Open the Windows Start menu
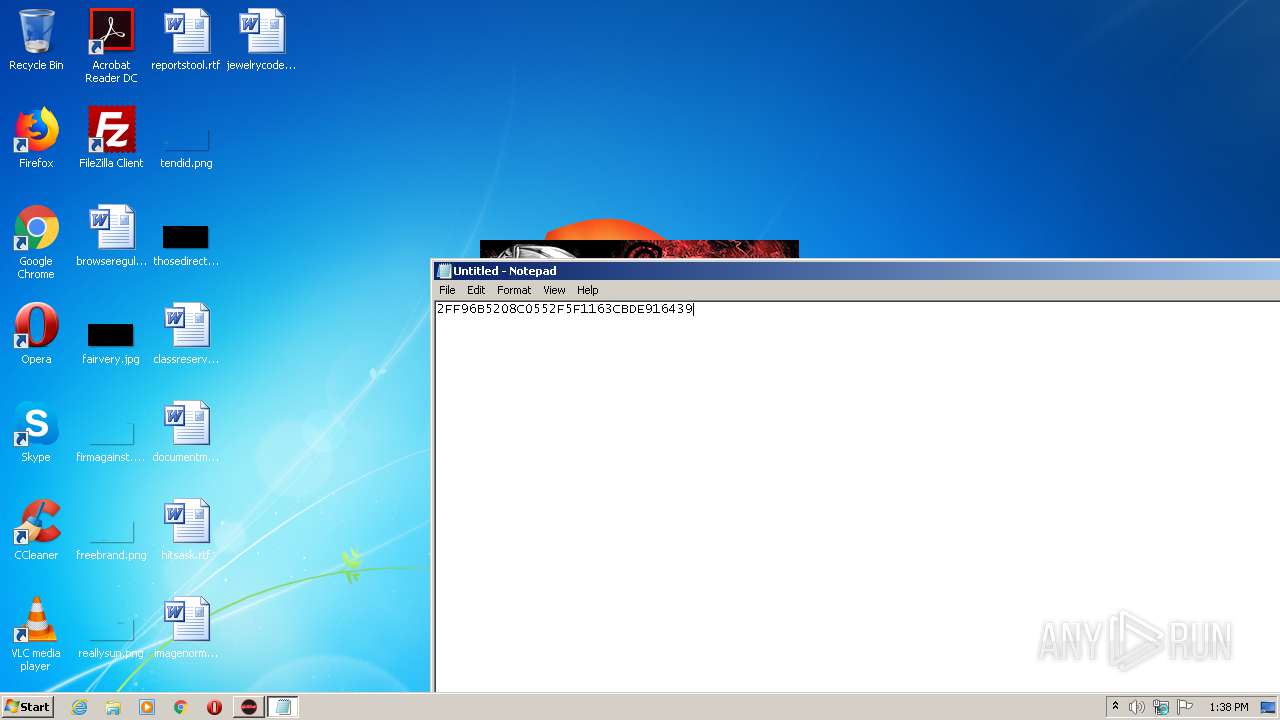 pos(27,707)
